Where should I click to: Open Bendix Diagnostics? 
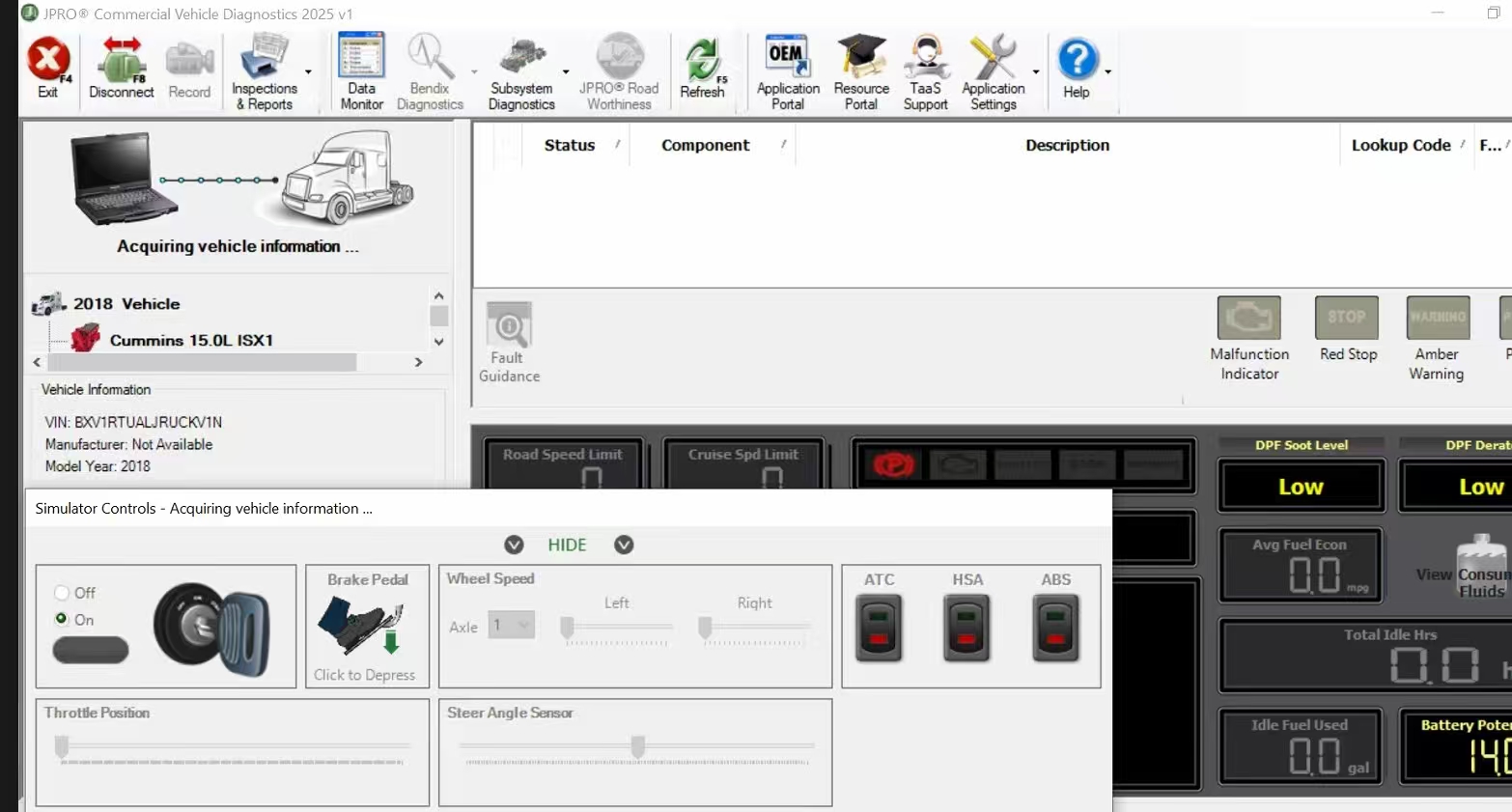430,71
